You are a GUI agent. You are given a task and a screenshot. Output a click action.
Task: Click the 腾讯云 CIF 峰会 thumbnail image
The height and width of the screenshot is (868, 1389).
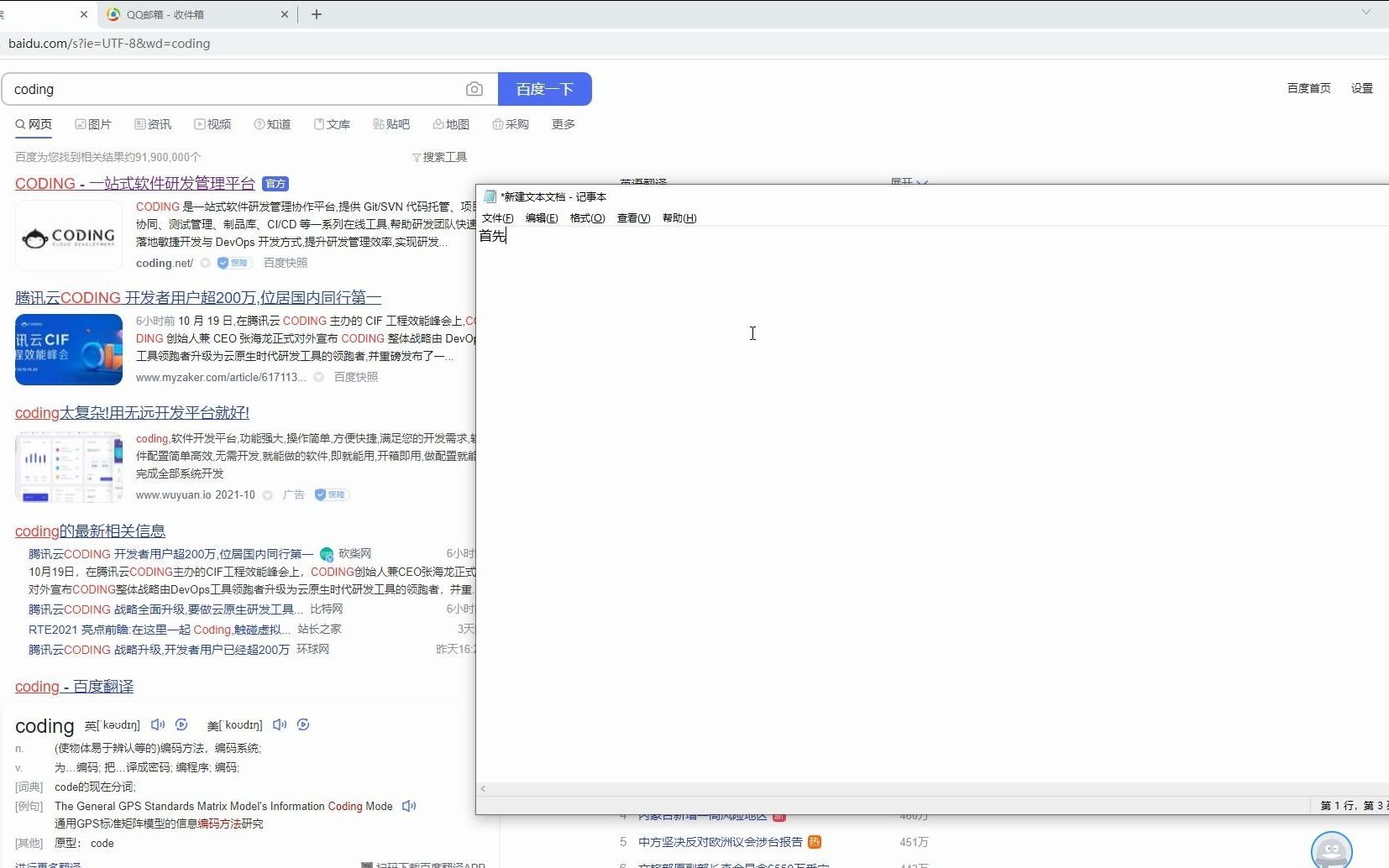(x=69, y=349)
